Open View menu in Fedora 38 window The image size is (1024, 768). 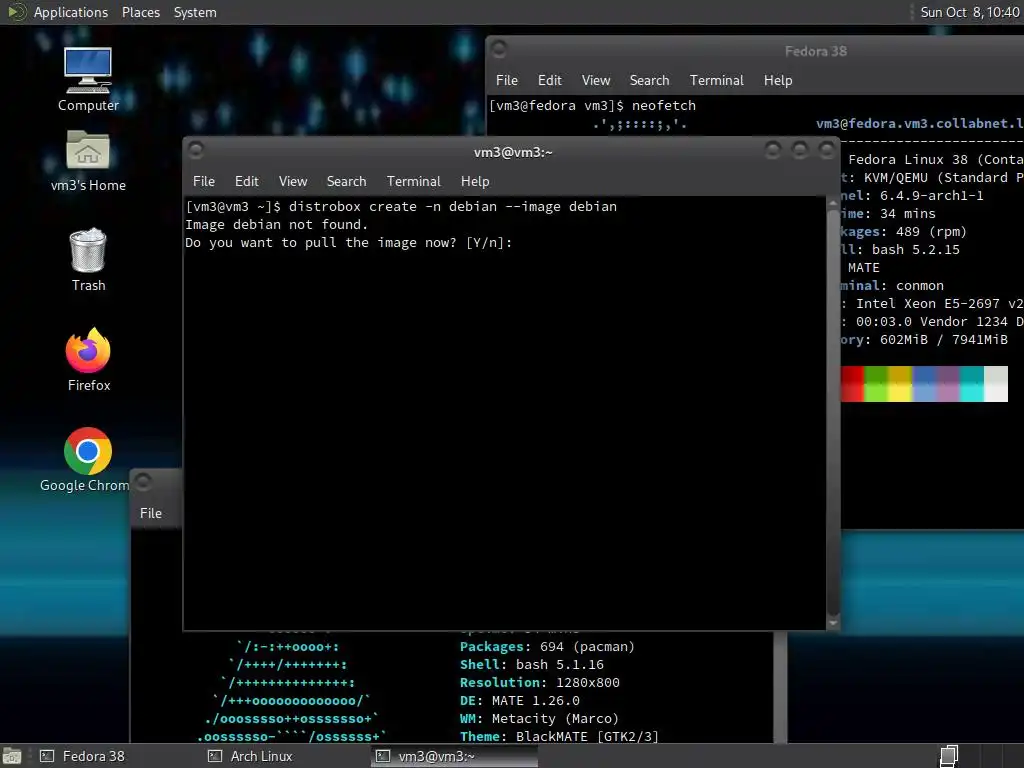coord(596,80)
